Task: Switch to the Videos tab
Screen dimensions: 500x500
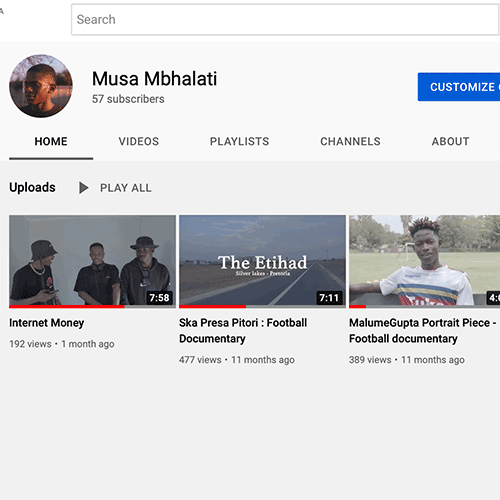Action: tap(139, 141)
